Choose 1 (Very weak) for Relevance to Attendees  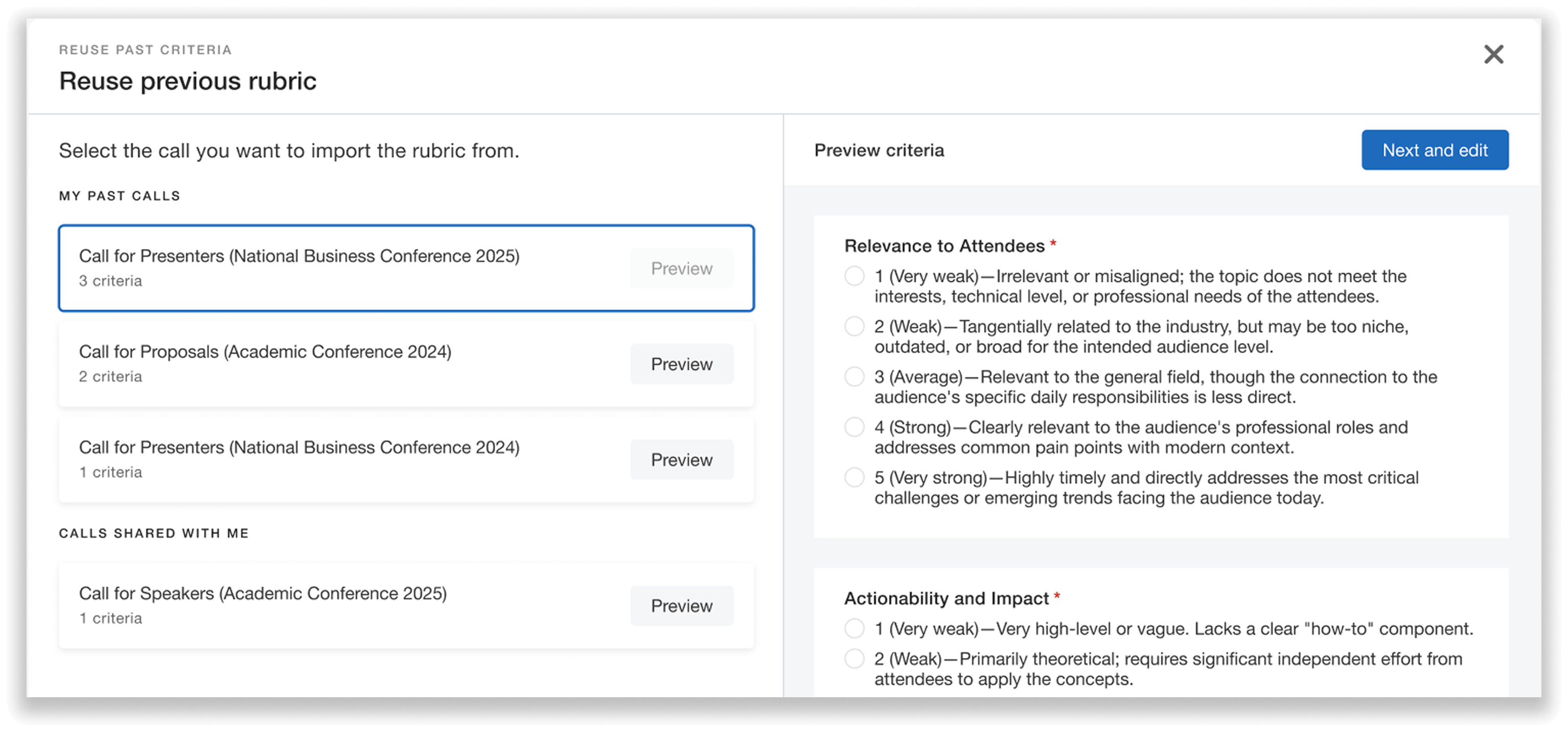pyautogui.click(x=854, y=276)
